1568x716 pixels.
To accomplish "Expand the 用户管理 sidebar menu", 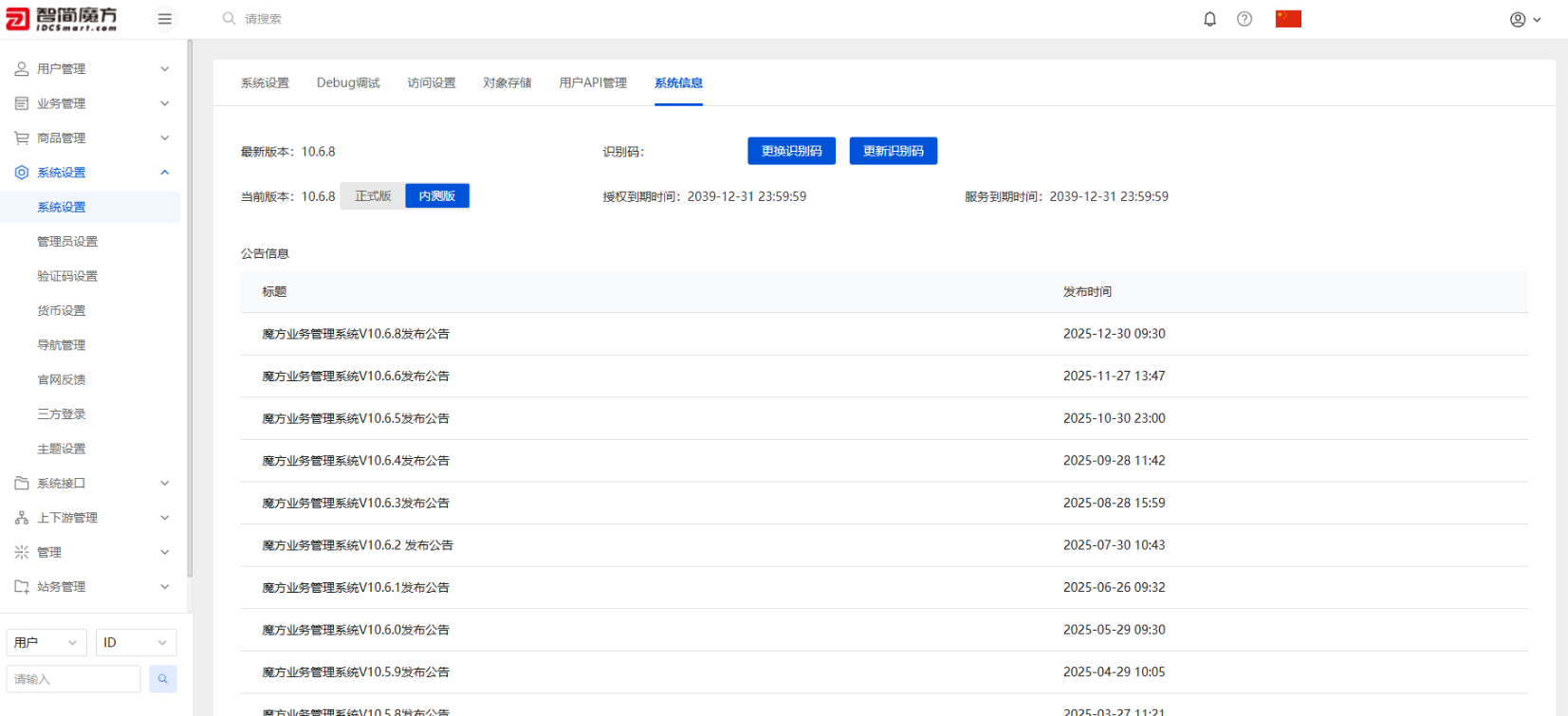I will [x=92, y=69].
